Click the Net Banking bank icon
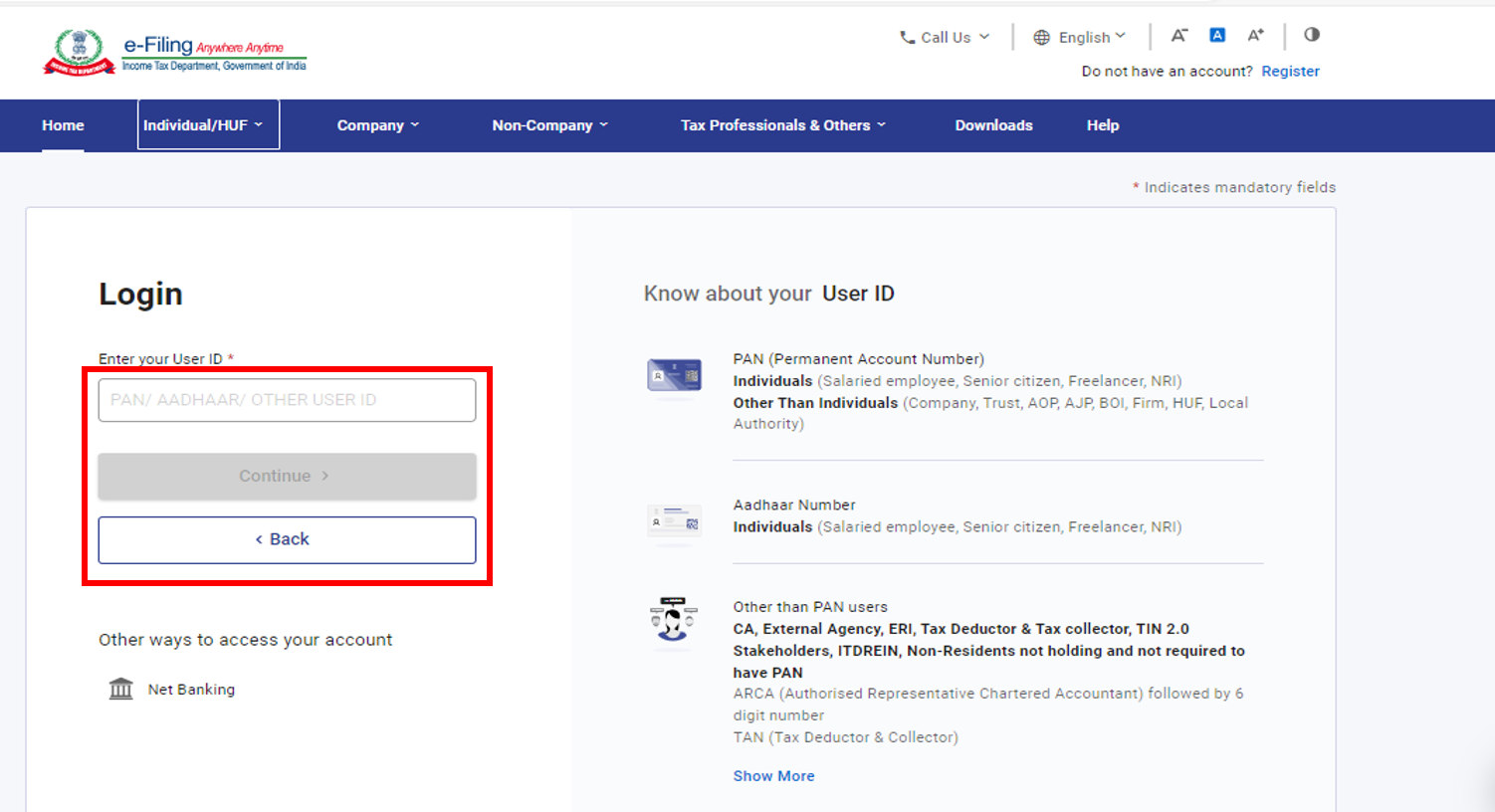Viewport: 1495px width, 812px height. point(120,689)
